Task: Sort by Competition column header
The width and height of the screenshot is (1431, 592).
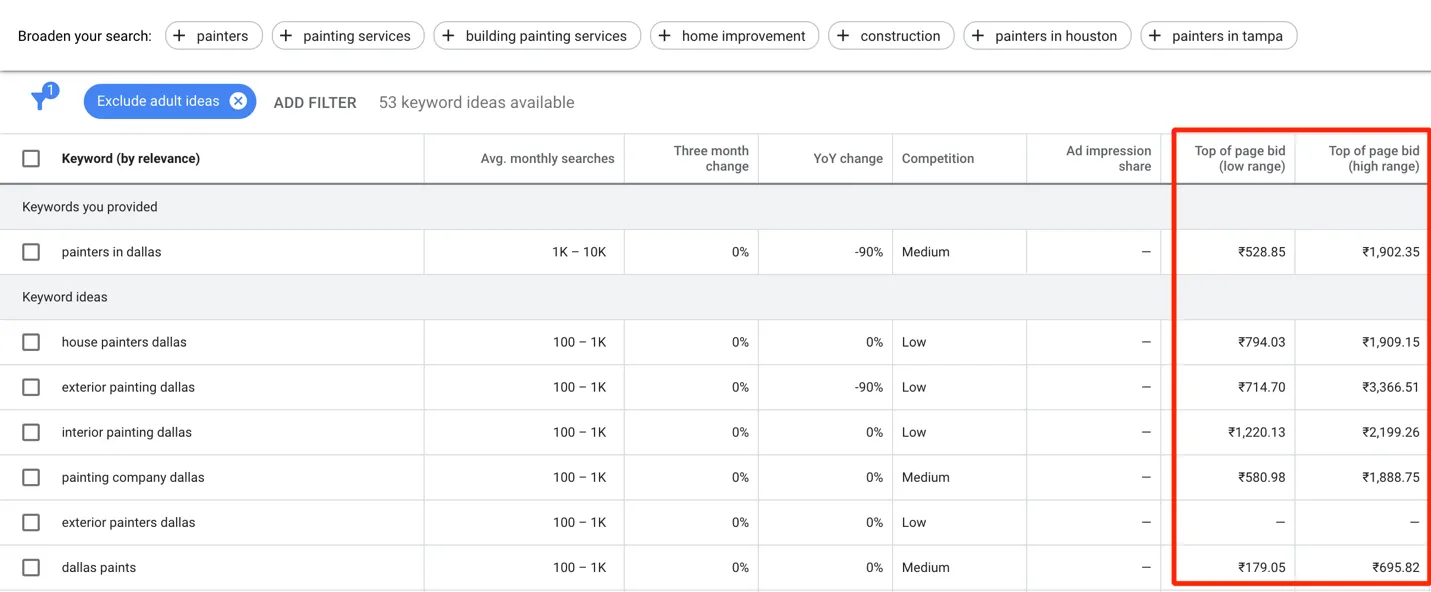Action: [x=937, y=158]
